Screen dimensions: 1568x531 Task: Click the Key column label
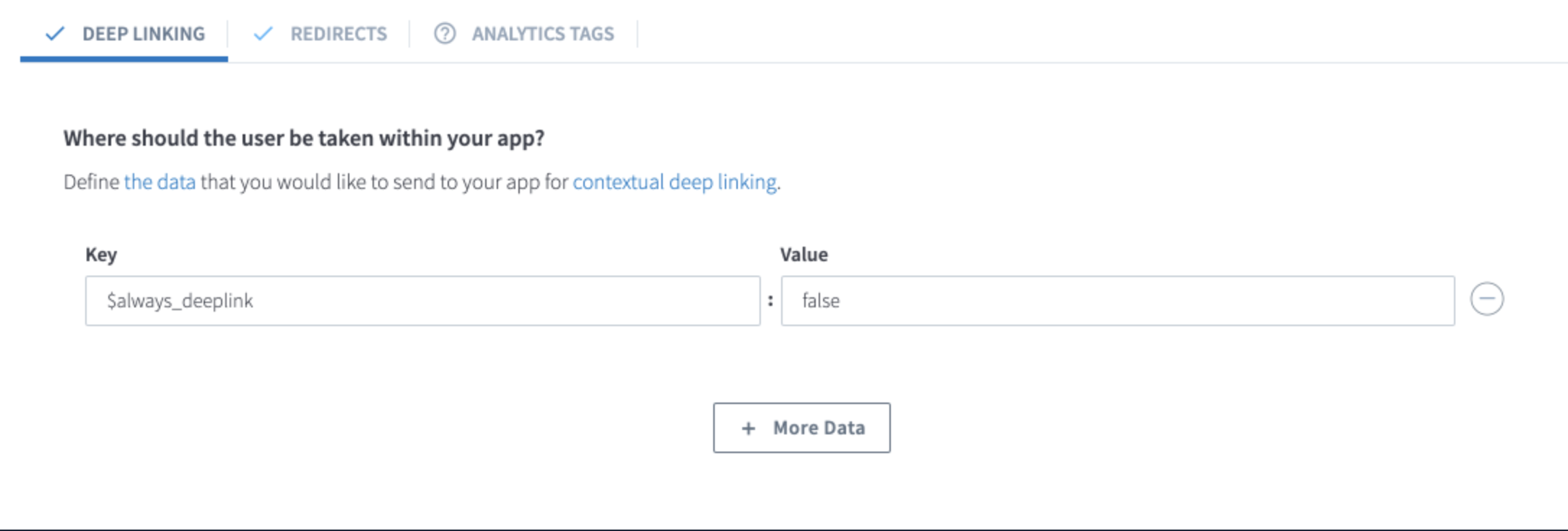(x=101, y=255)
